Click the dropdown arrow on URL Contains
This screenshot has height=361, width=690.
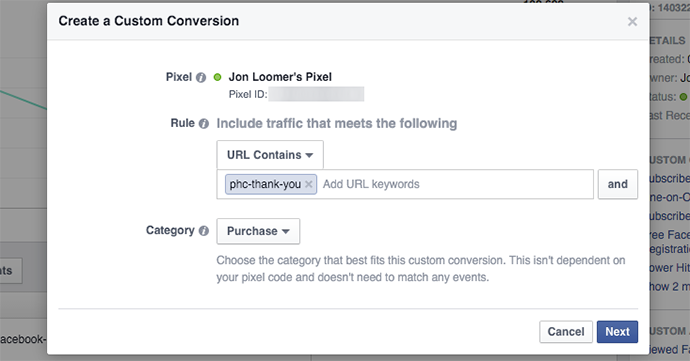pyautogui.click(x=309, y=155)
